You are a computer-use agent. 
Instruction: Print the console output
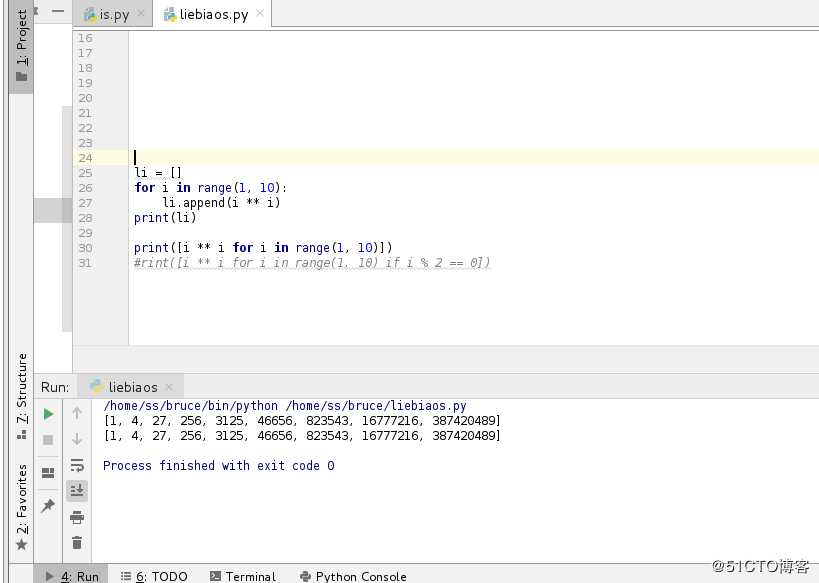(x=77, y=517)
